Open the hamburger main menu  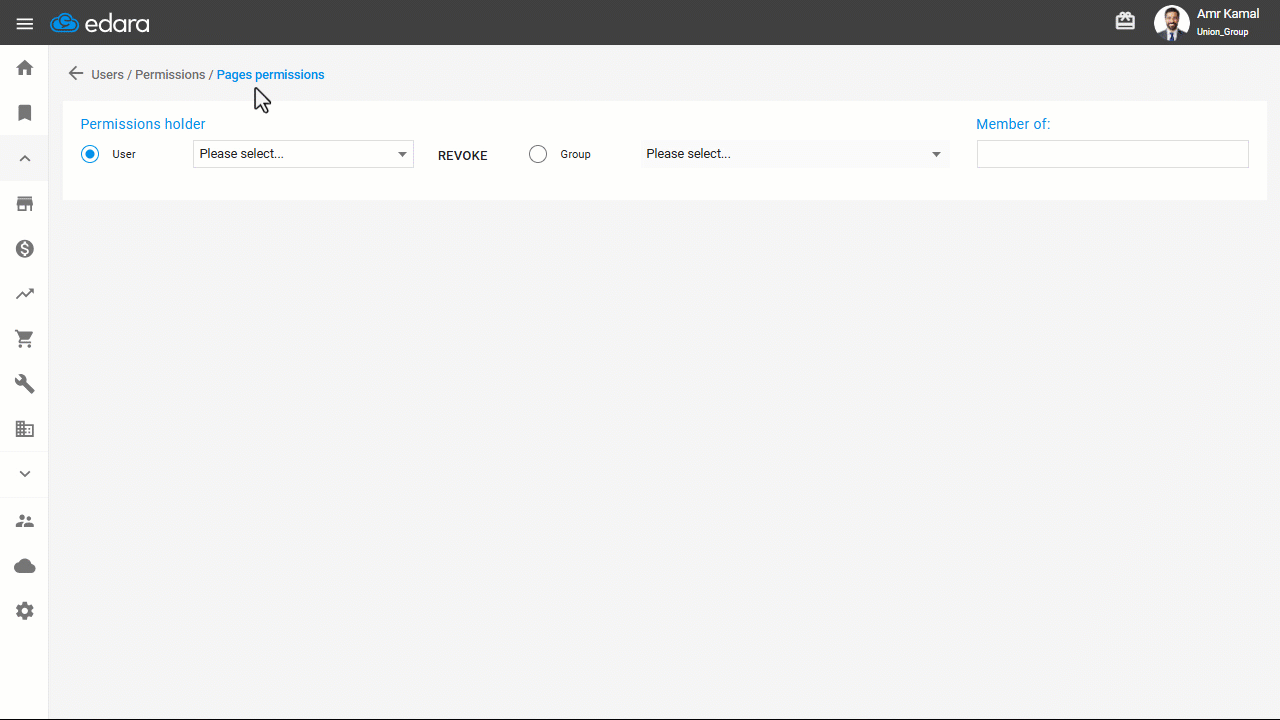pos(25,23)
